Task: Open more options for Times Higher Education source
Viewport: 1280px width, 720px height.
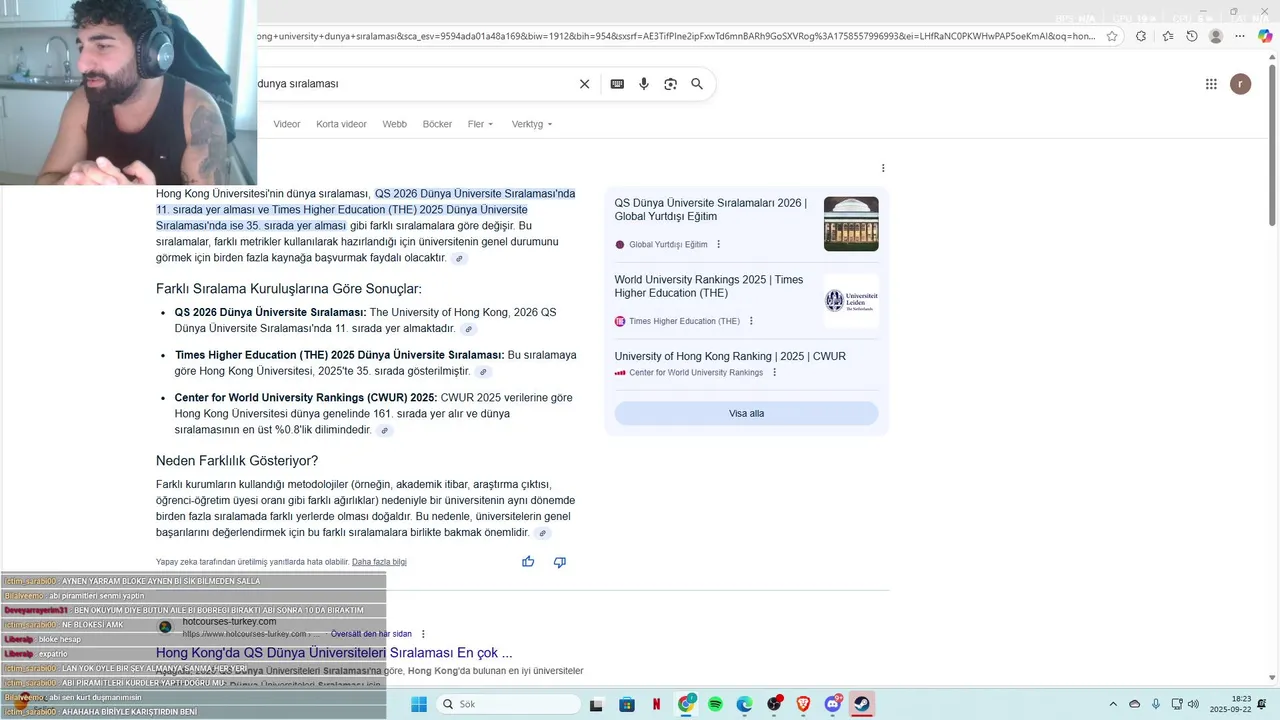Action: point(751,321)
